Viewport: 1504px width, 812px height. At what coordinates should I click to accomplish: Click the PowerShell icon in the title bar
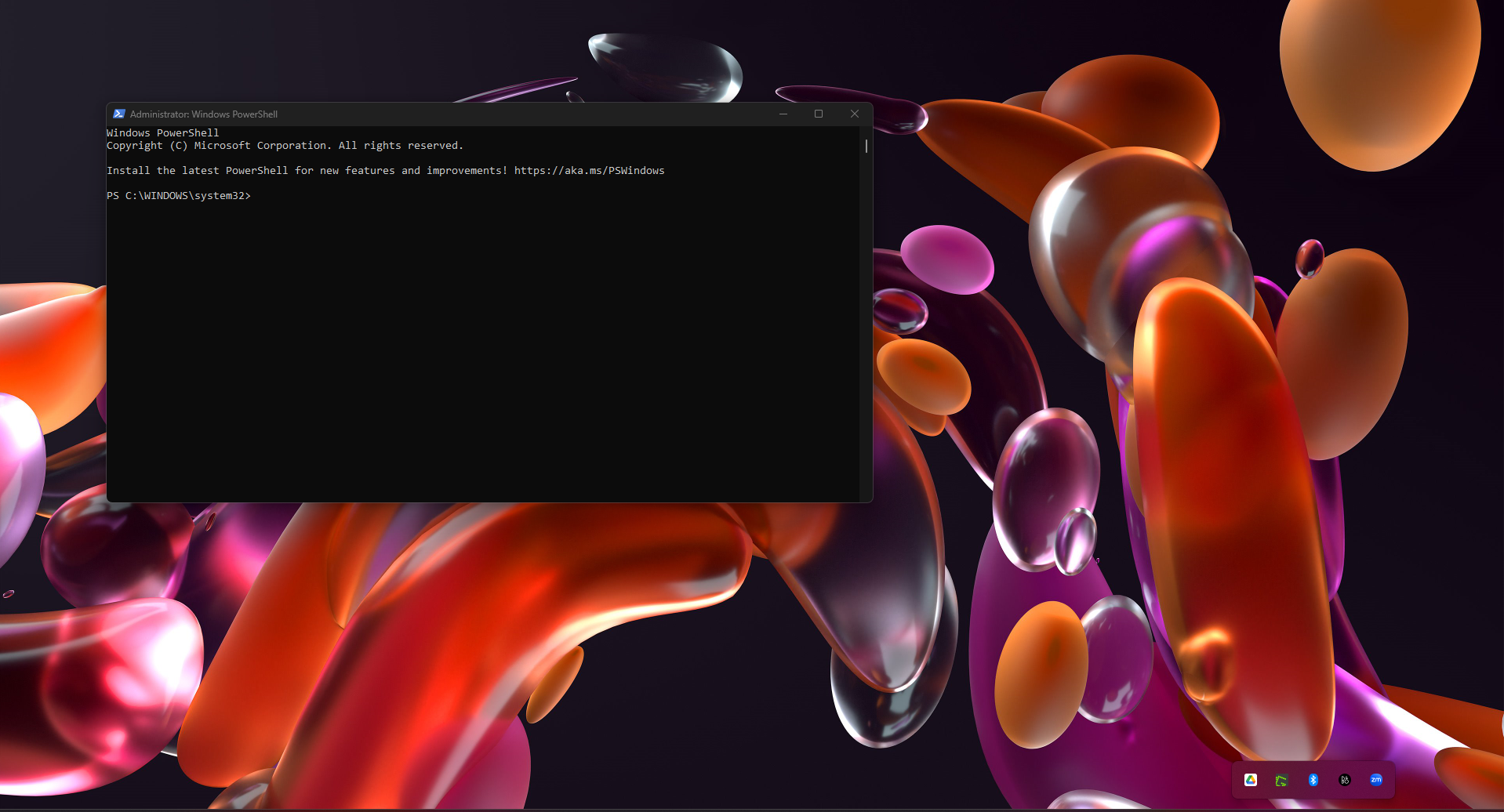(x=118, y=114)
